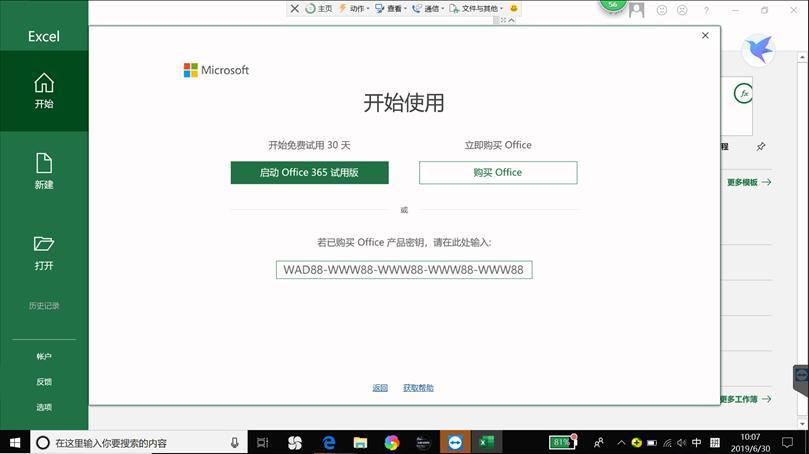Click the 获取帮助 get help link
This screenshot has width=809, height=454.
tap(418, 388)
